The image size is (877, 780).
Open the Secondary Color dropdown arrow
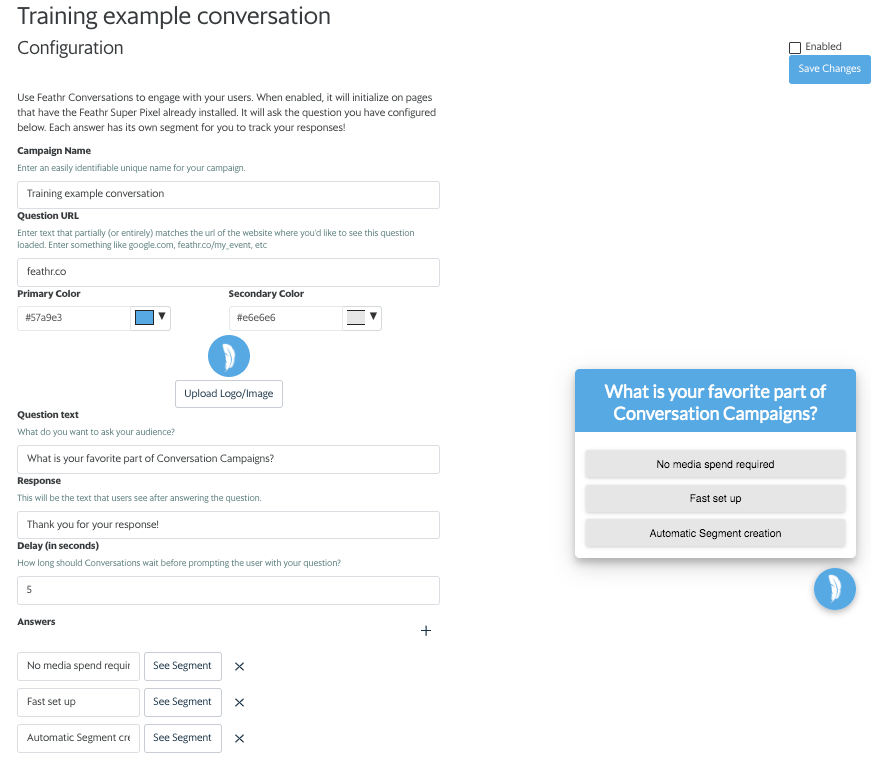click(x=373, y=316)
